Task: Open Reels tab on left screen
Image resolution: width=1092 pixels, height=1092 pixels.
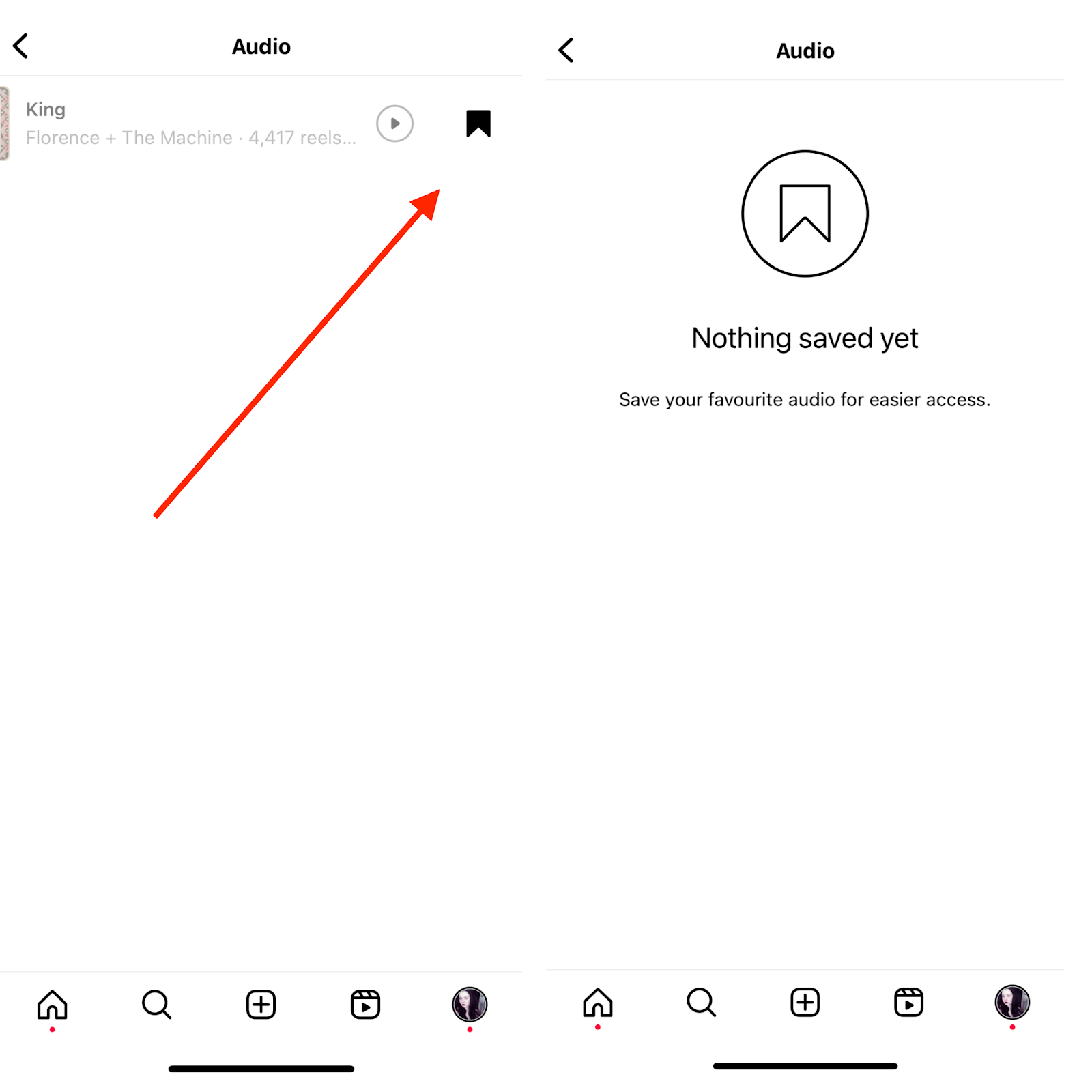Action: click(x=365, y=1005)
